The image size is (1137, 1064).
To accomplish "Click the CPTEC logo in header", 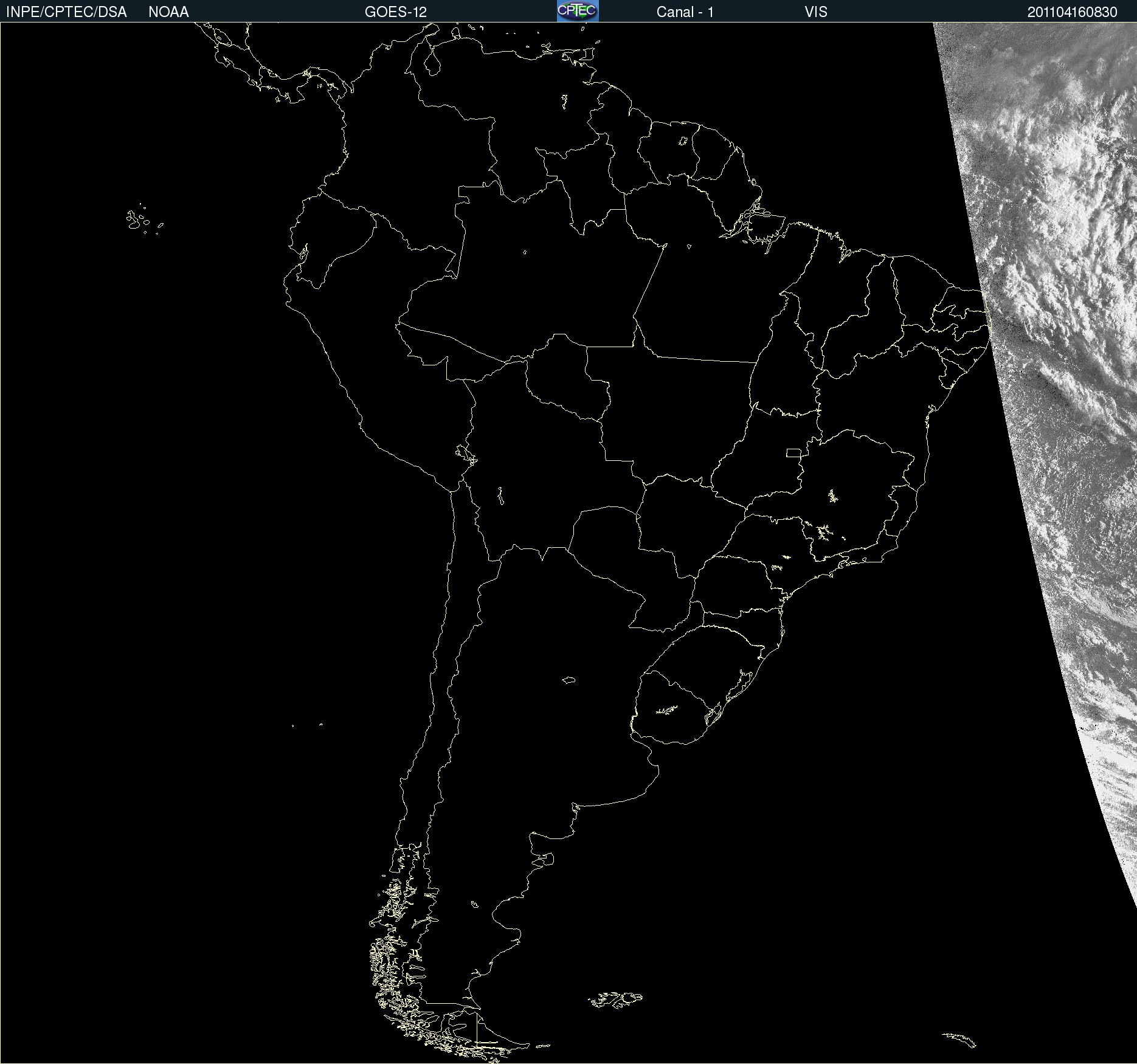I will [578, 11].
